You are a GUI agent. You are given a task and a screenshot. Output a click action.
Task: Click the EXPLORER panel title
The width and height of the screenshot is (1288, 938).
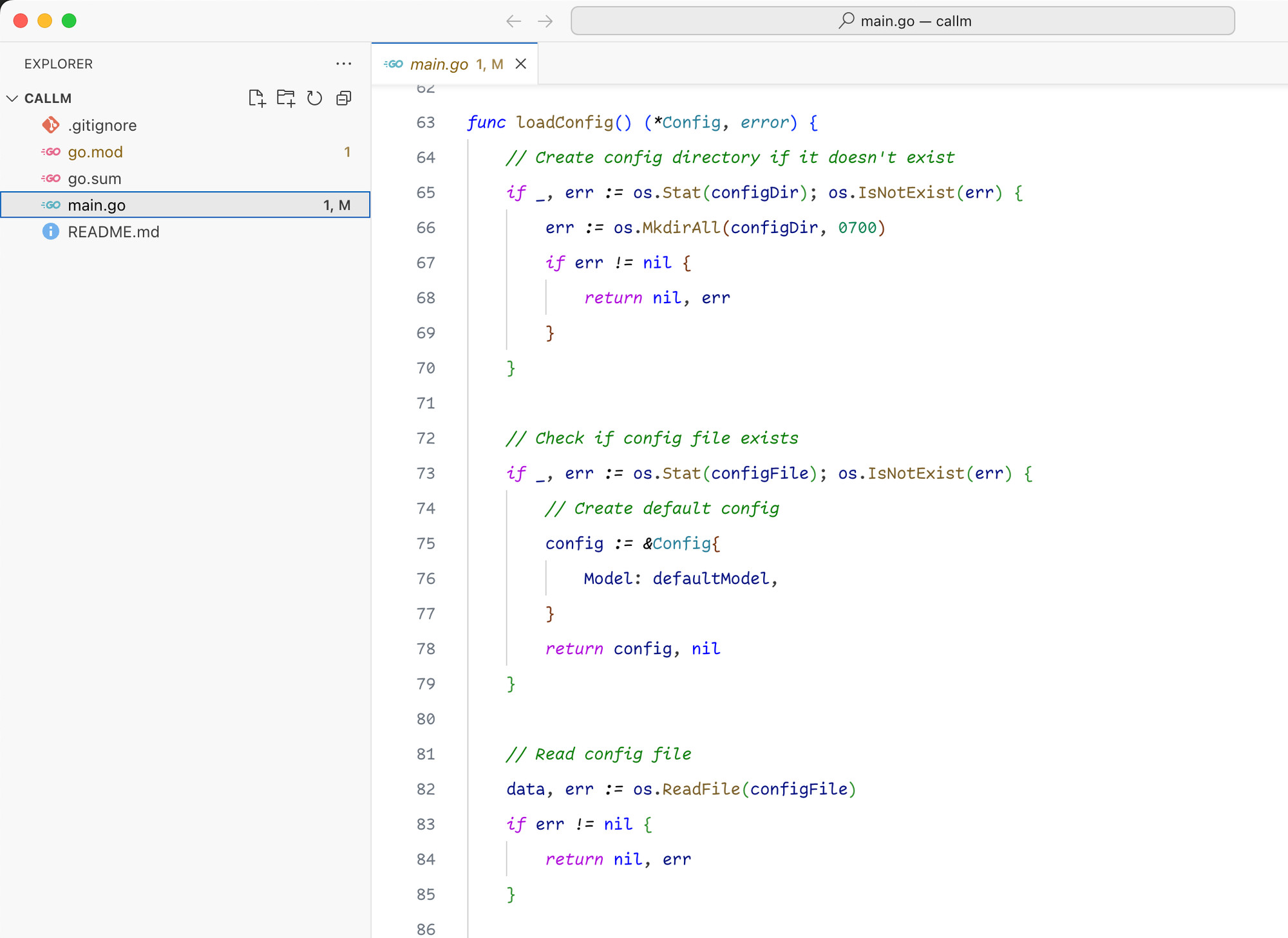point(59,64)
